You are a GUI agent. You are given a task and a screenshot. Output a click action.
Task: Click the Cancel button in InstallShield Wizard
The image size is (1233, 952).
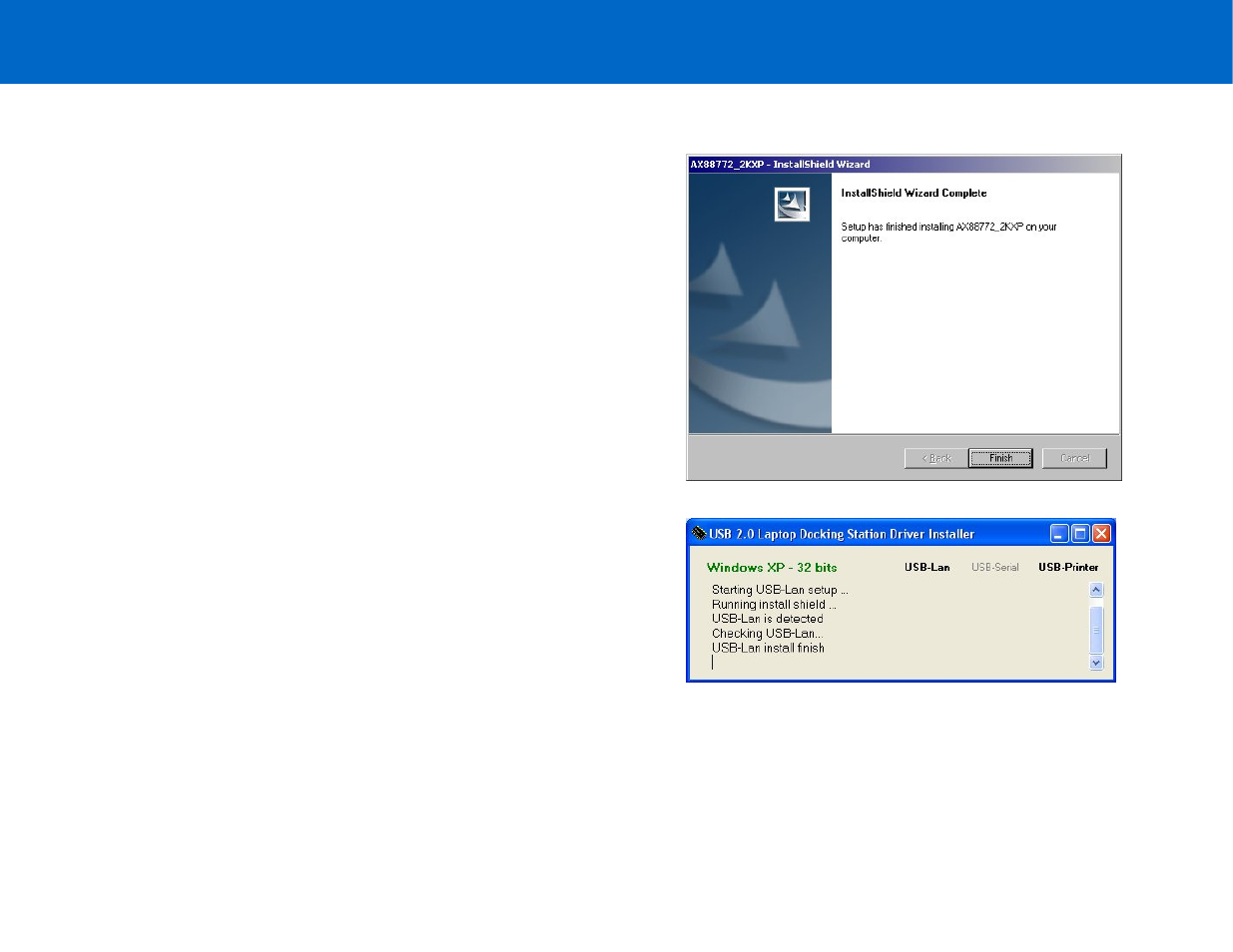[1074, 458]
